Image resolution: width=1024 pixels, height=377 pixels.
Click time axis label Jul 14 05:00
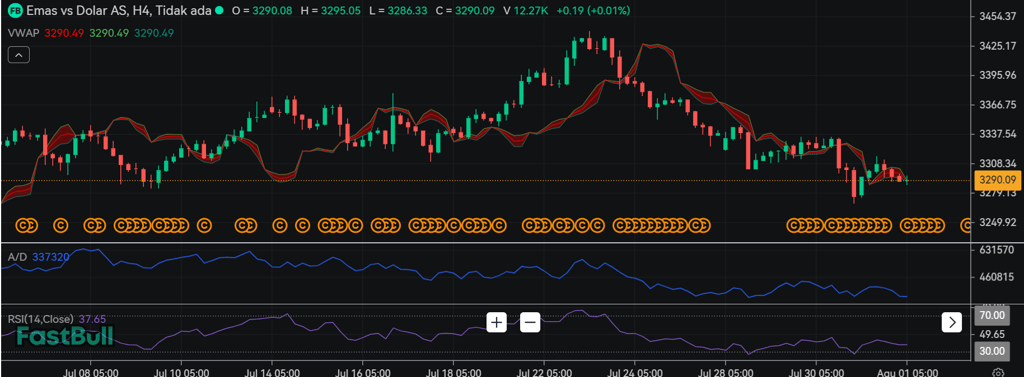(x=271, y=372)
